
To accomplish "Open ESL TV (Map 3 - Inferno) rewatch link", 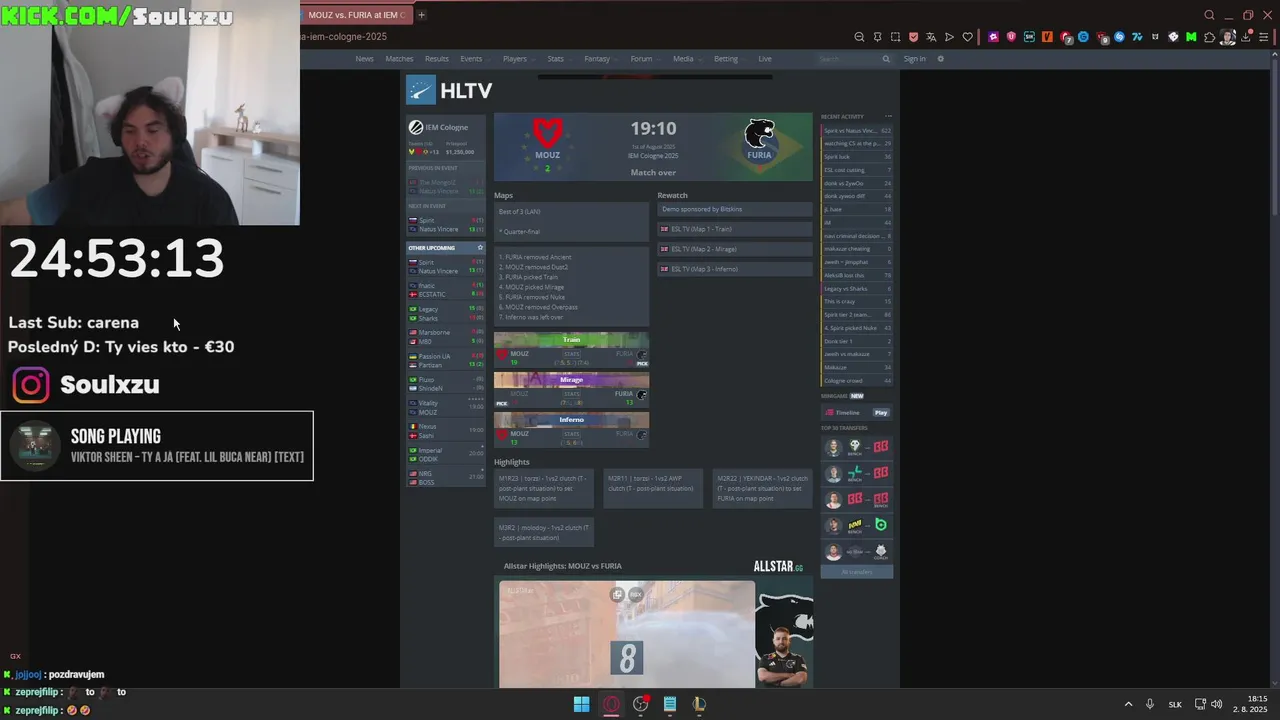I will click(735, 269).
